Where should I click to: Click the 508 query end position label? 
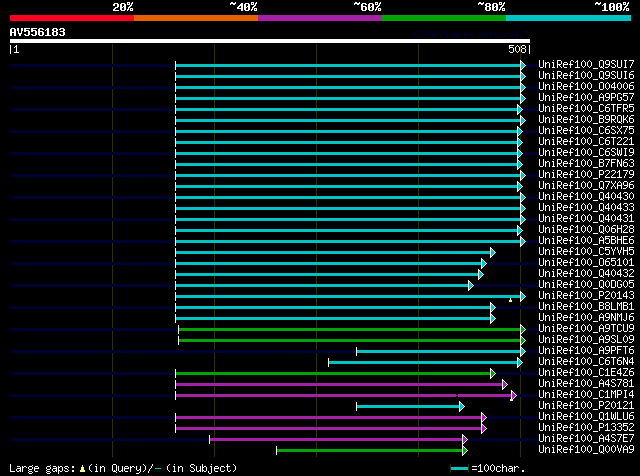click(x=517, y=49)
